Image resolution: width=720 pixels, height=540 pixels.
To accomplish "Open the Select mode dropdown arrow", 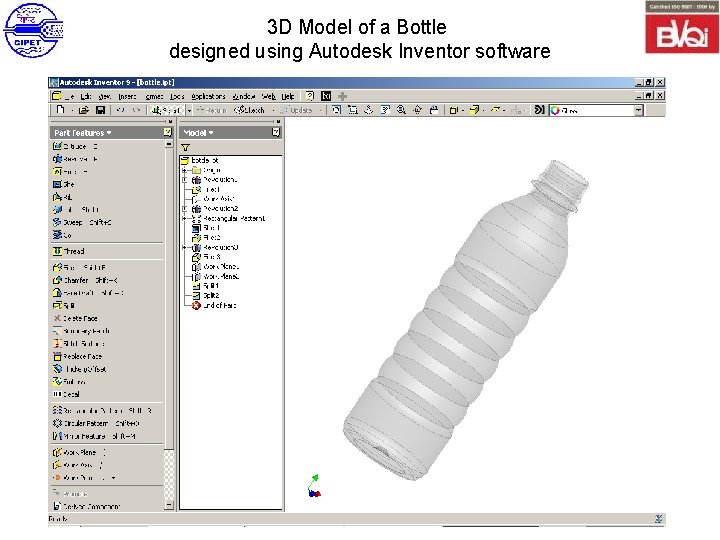I will [189, 111].
